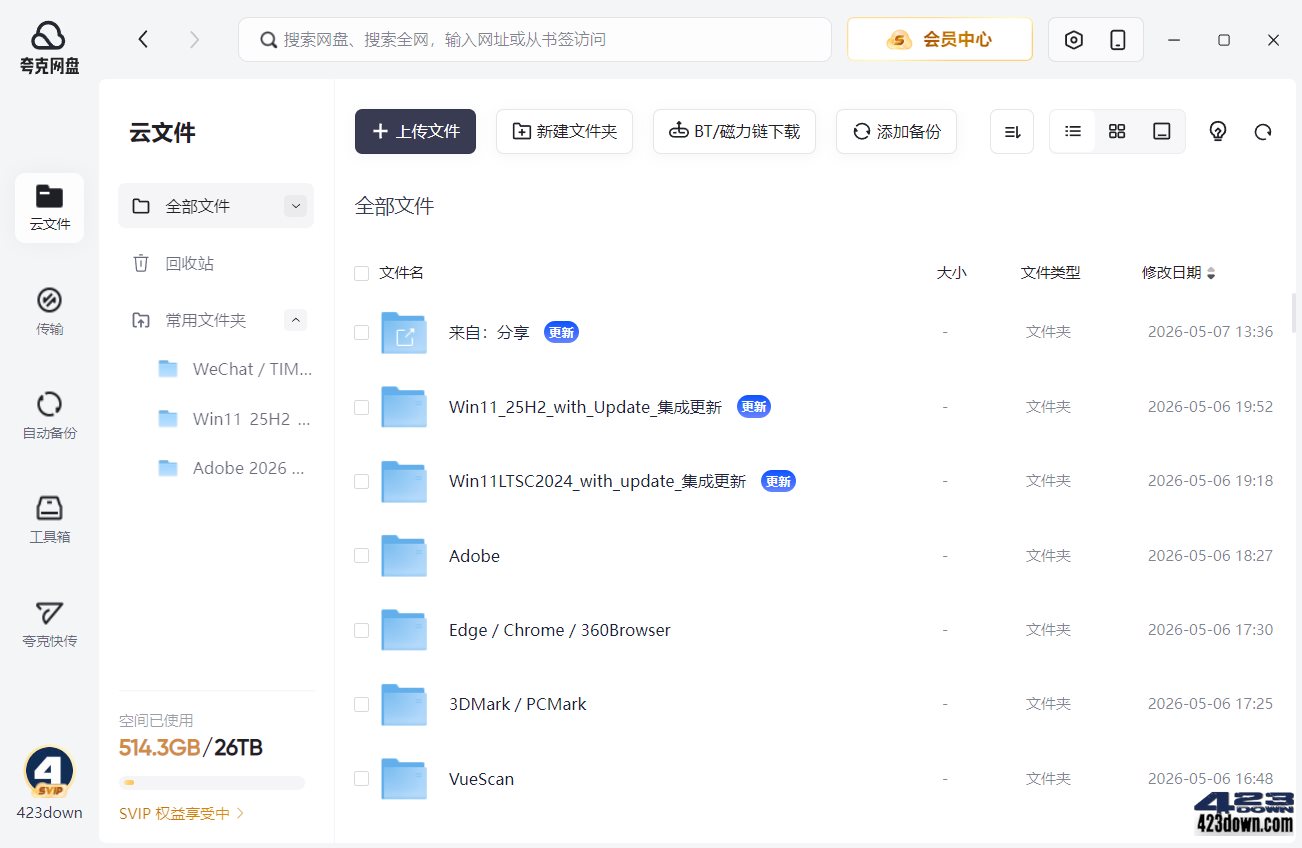Open the Win11LTSC2024_with_update_集成更新 folder name
This screenshot has width=1302, height=848.
pyautogui.click(x=597, y=481)
